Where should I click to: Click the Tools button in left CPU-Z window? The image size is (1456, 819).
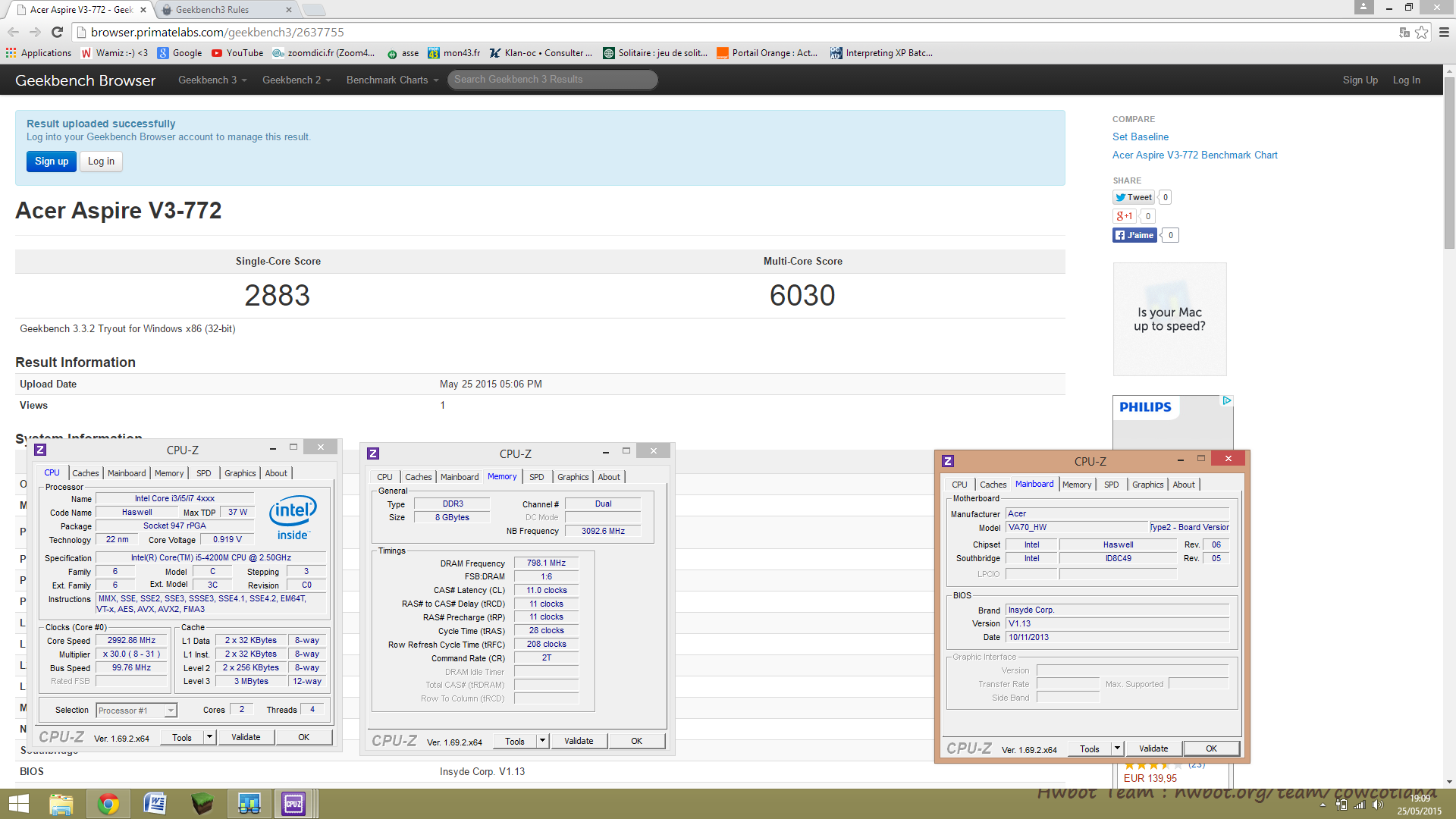(182, 737)
